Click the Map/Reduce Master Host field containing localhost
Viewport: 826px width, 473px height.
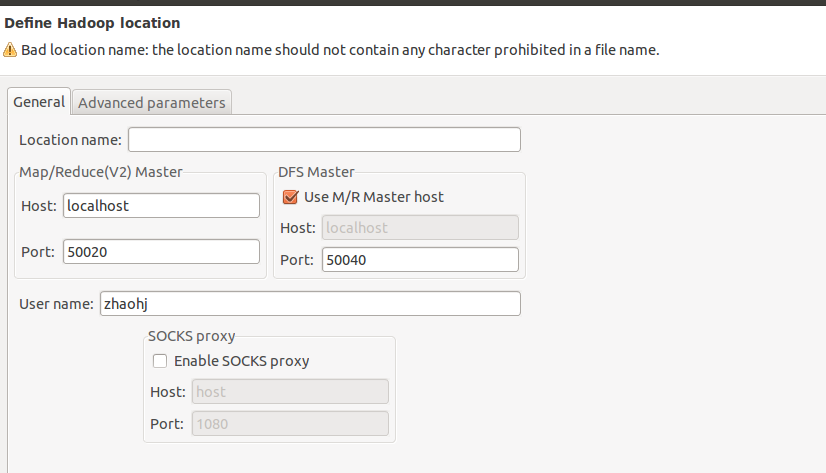tap(161, 205)
